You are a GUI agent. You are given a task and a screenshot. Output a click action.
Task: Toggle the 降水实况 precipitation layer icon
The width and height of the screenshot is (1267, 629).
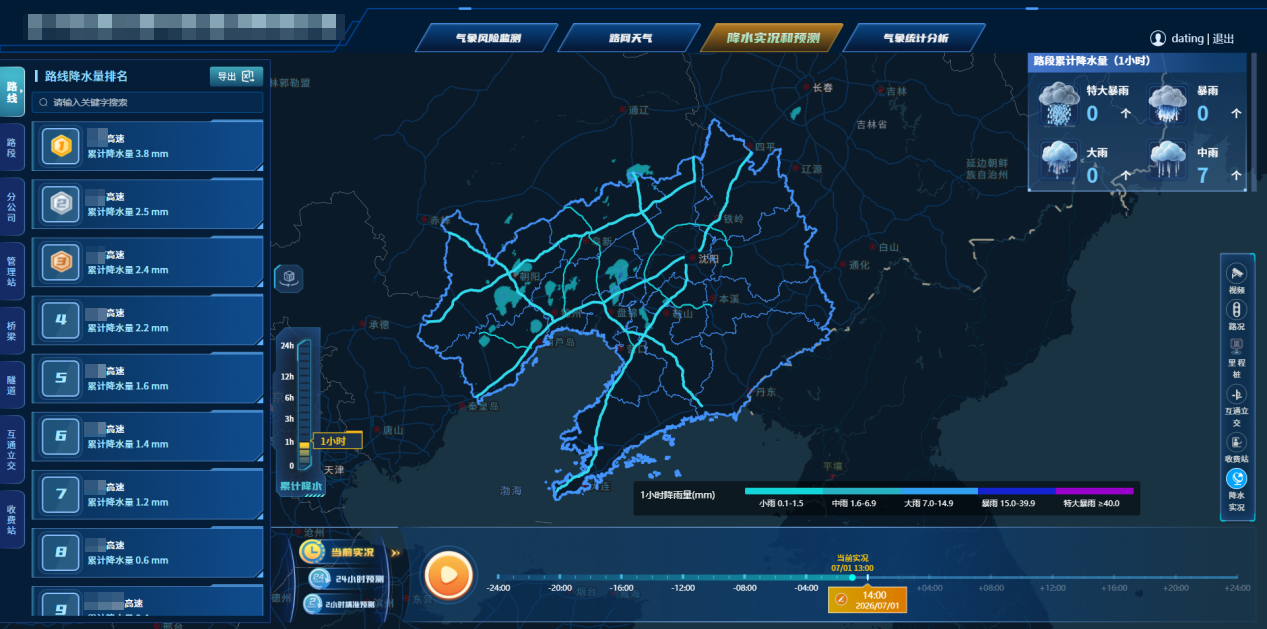point(1237,478)
